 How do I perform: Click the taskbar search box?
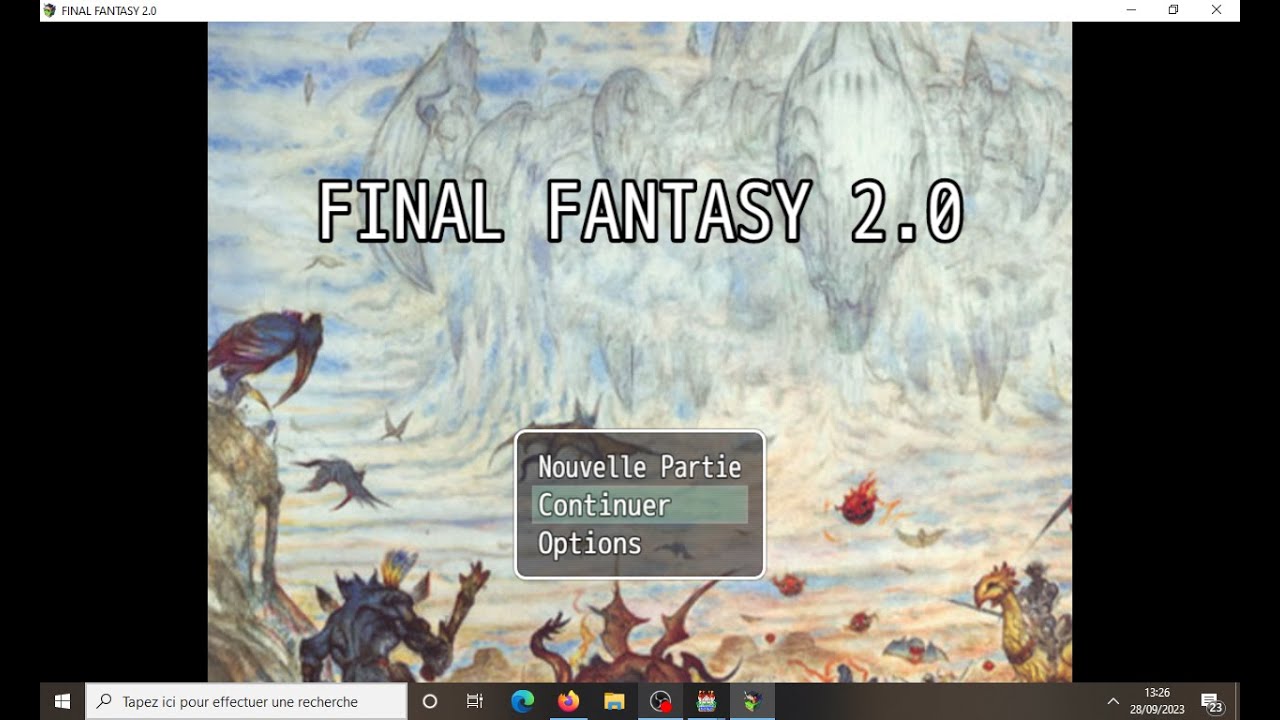coord(247,702)
